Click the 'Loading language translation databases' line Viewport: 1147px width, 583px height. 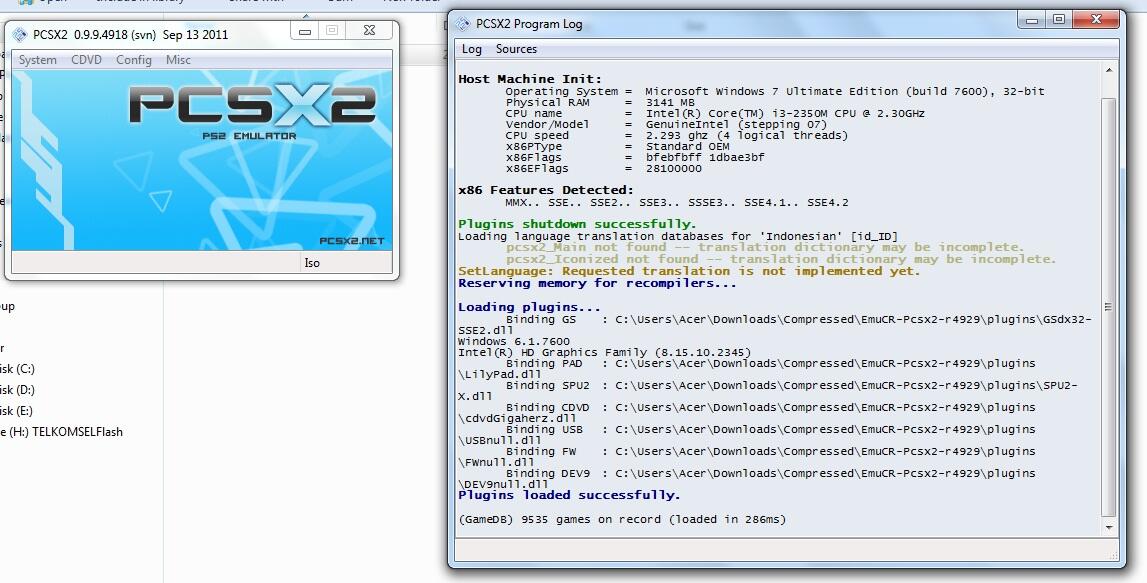(x=677, y=236)
